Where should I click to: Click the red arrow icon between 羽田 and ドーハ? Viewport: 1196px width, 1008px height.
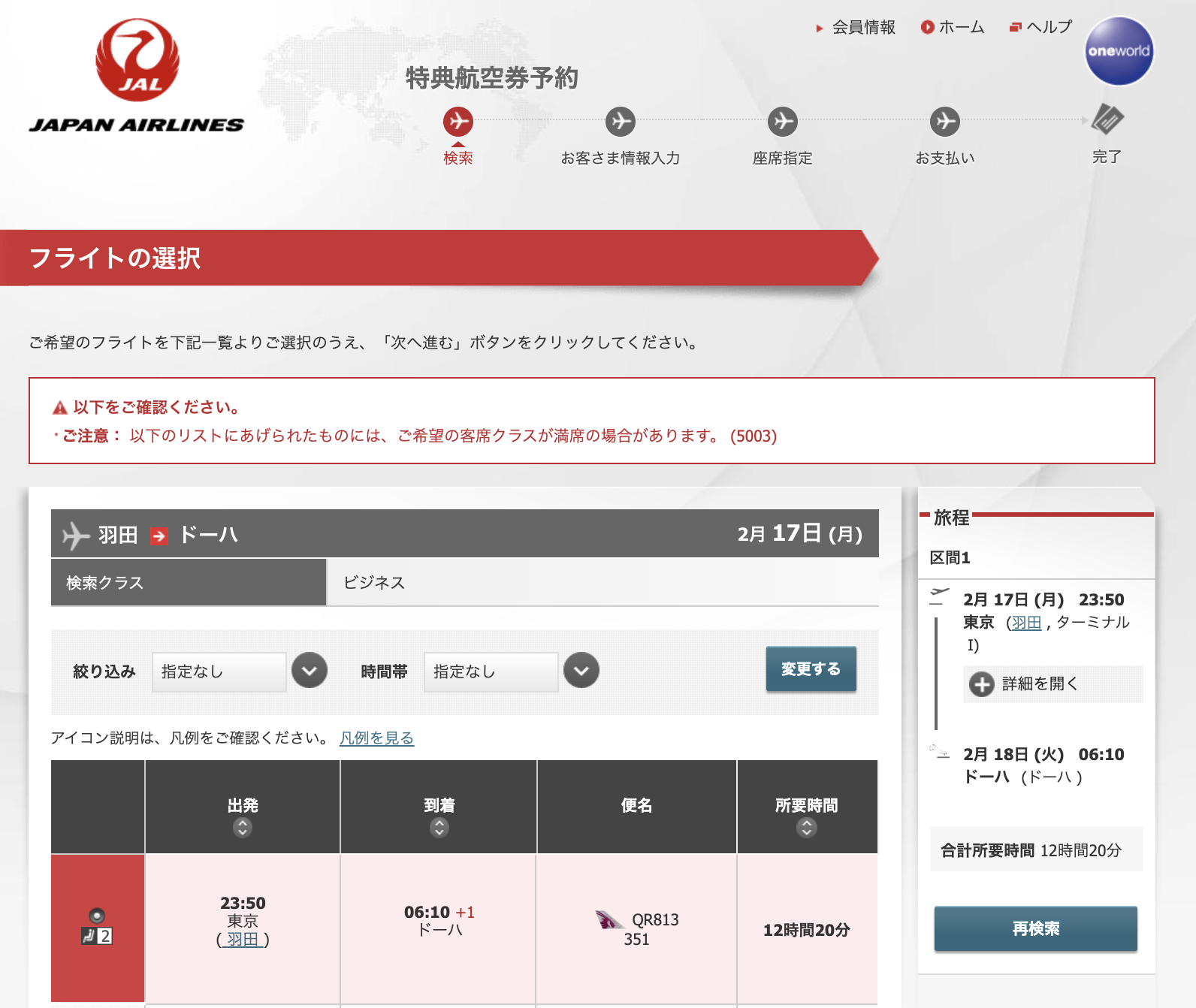tap(159, 536)
